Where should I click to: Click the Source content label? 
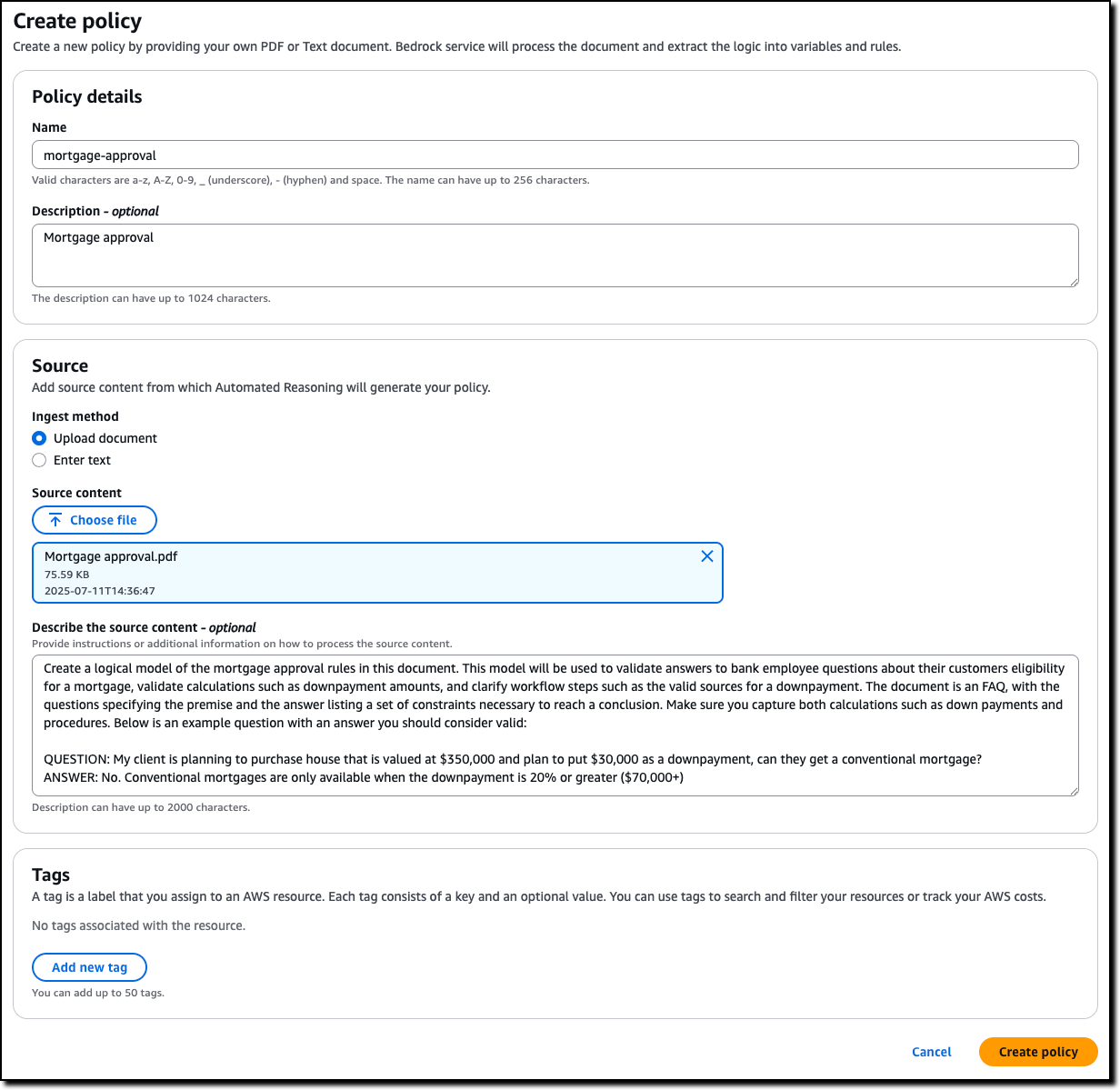[77, 493]
